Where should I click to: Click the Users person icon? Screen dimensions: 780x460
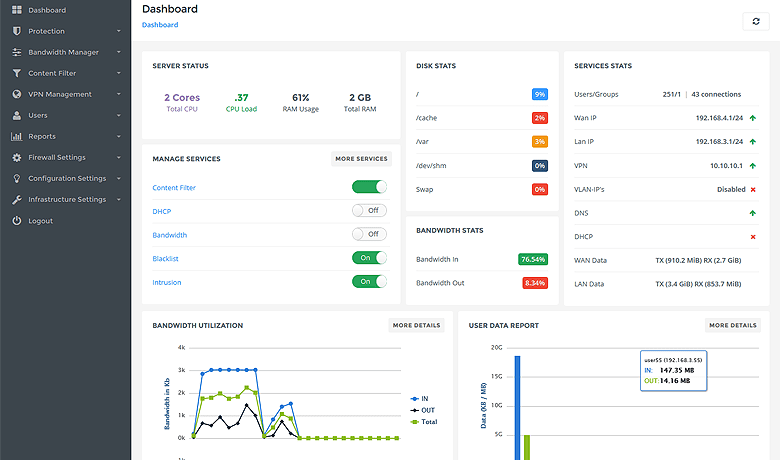[x=17, y=115]
